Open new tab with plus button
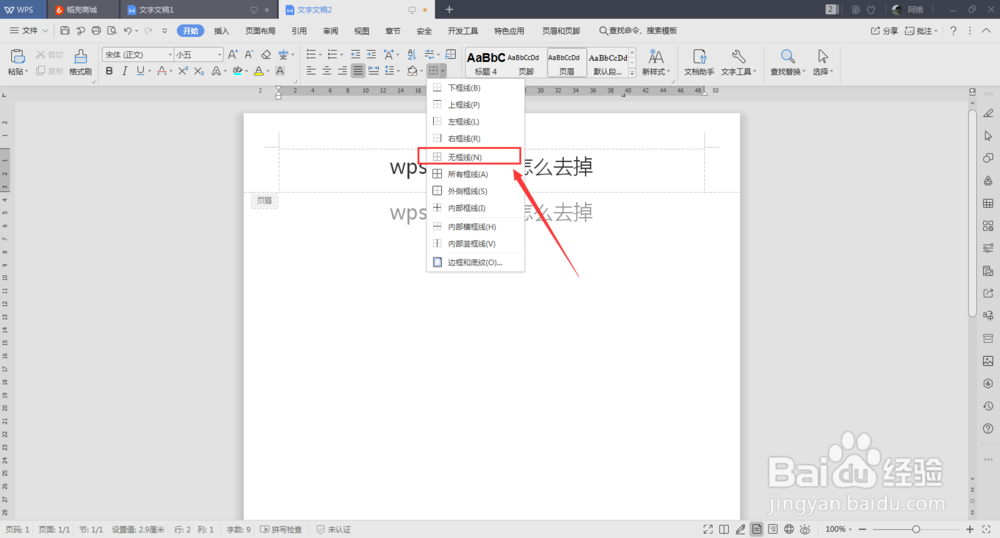The image size is (1000, 538). (449, 10)
